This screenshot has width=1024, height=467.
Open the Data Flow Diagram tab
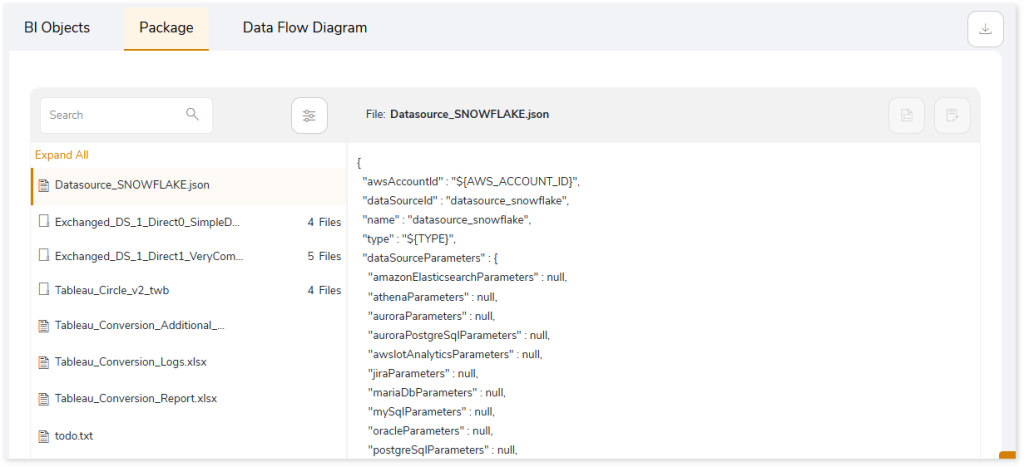click(305, 28)
